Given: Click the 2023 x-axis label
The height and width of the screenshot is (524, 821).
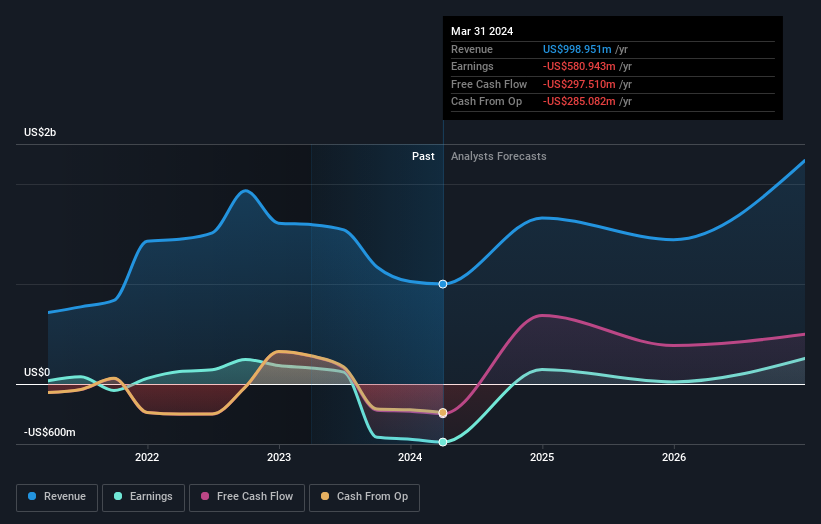Looking at the screenshot, I should click(x=279, y=458).
